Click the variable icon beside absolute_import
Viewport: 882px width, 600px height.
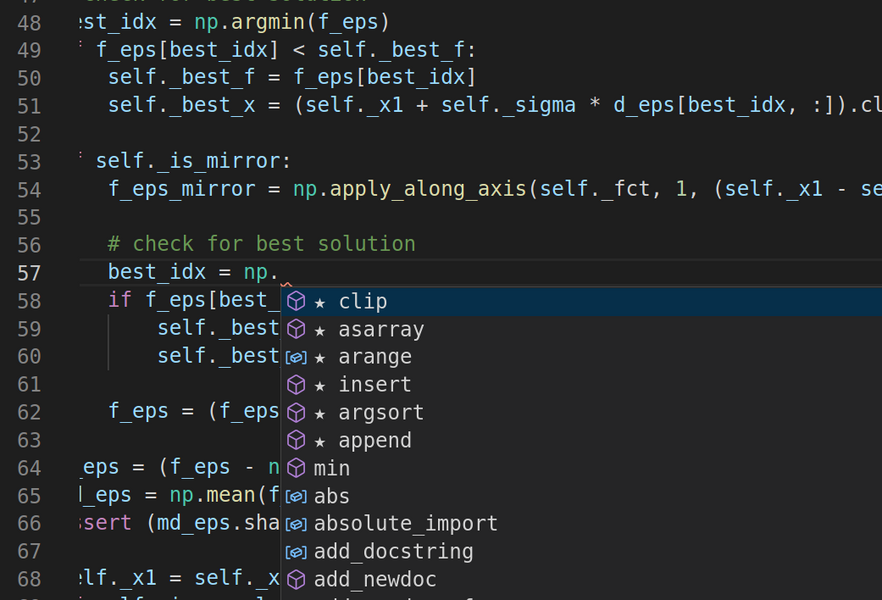(295, 522)
